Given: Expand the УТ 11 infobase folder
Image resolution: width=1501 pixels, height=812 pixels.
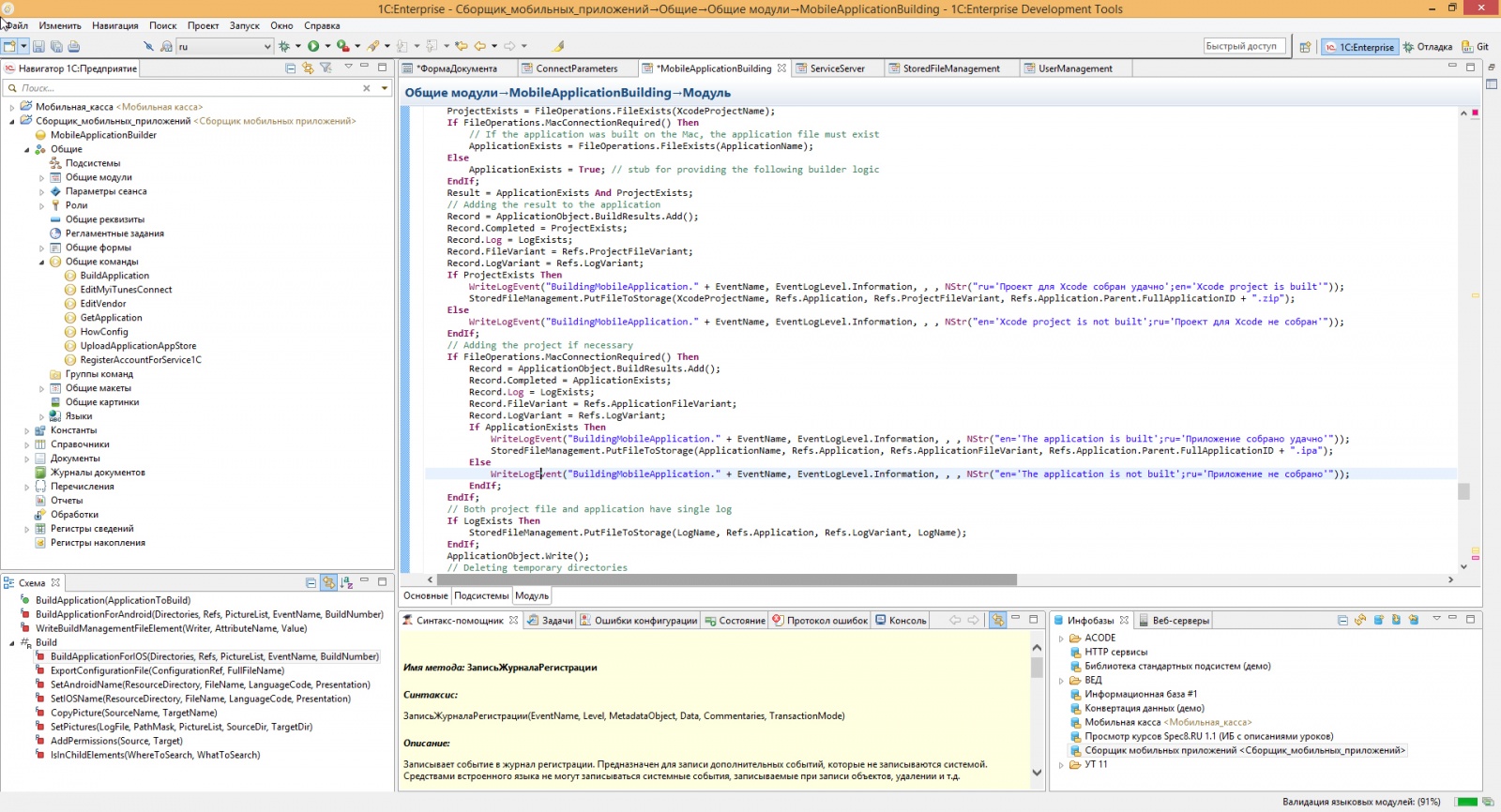Looking at the screenshot, I should 1062,765.
